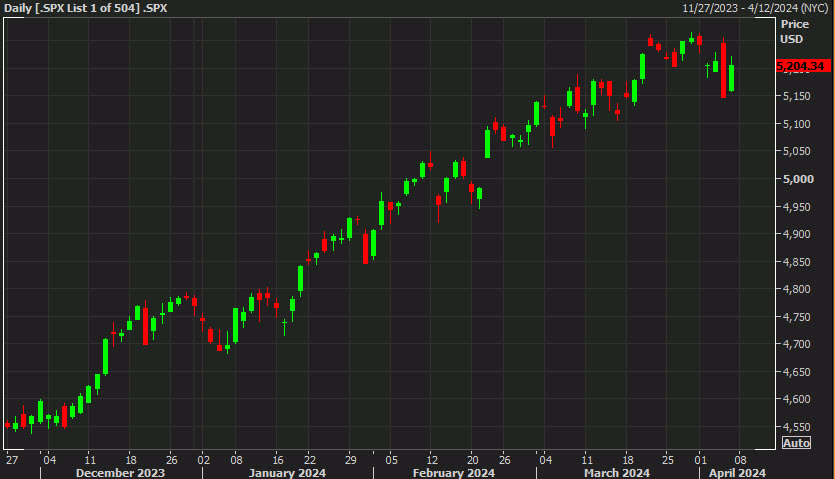The image size is (835, 479).
Task: Click the 'December 2023' month label
Action: [120, 473]
